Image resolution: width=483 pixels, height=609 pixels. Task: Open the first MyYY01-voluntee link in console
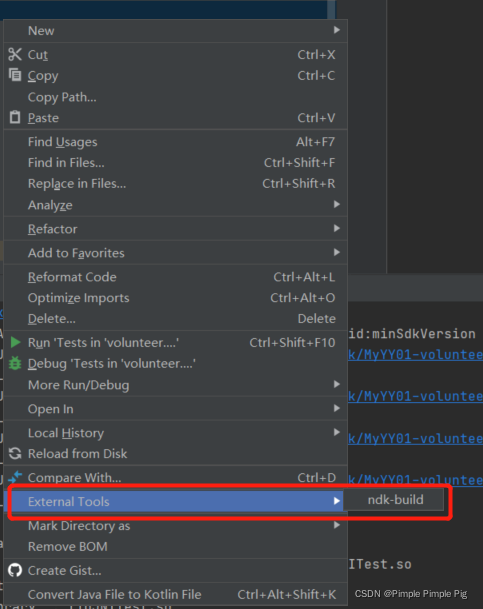point(415,355)
